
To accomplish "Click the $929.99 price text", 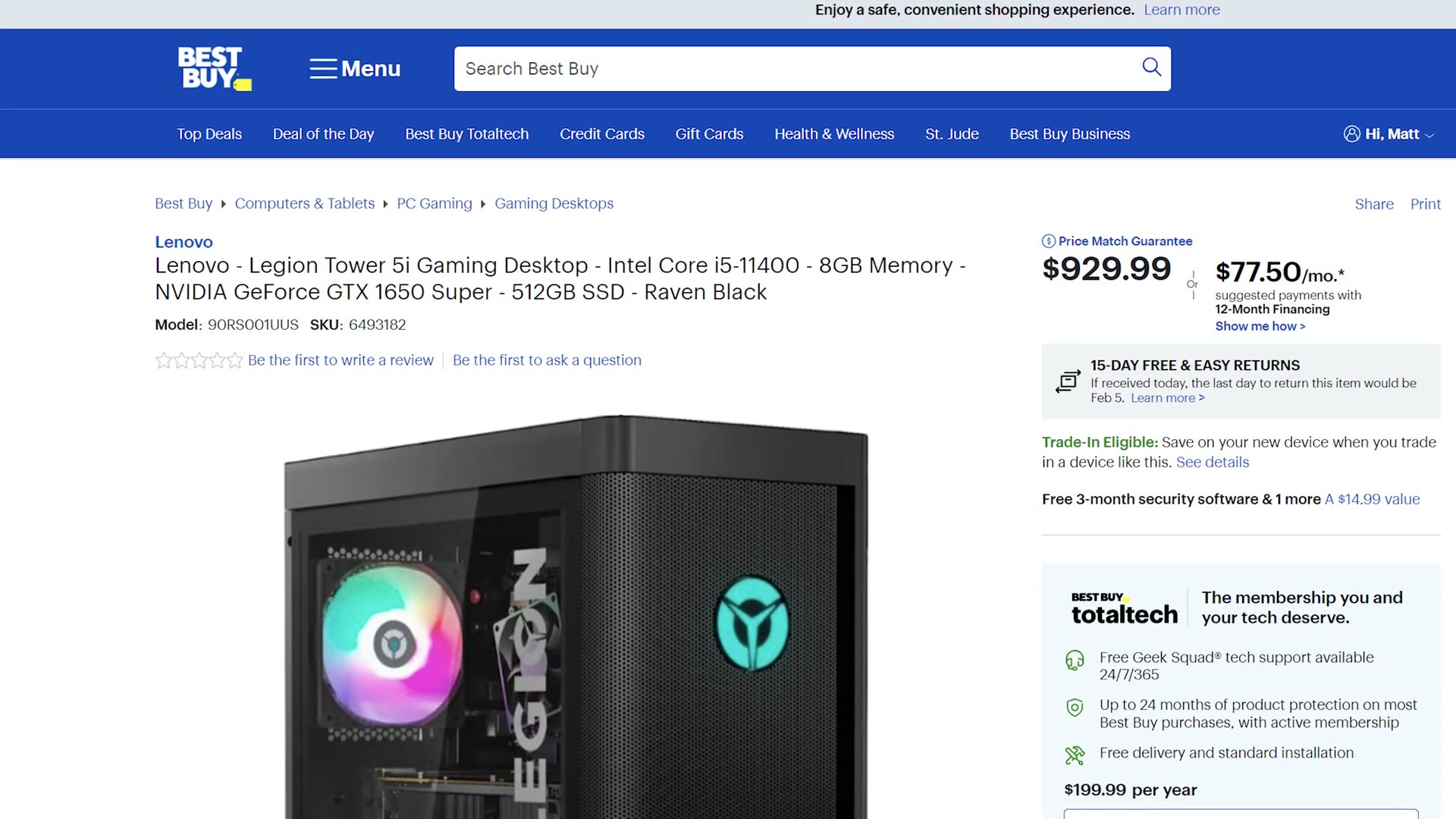I will point(1106,269).
